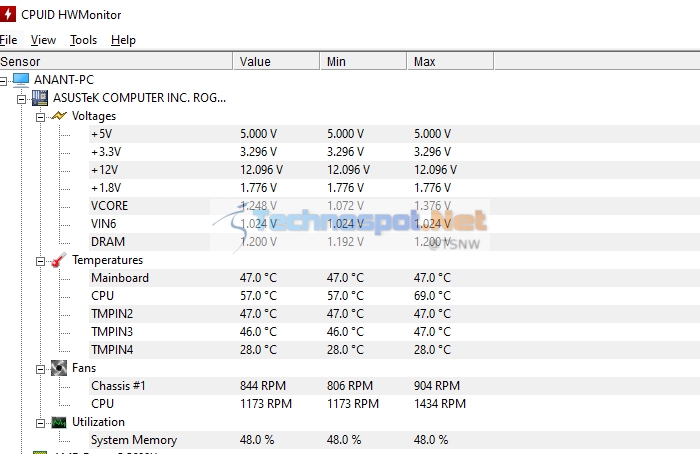Viewport: 700px width, 454px height.
Task: Click the 12.096 V current value
Action: tap(261, 170)
